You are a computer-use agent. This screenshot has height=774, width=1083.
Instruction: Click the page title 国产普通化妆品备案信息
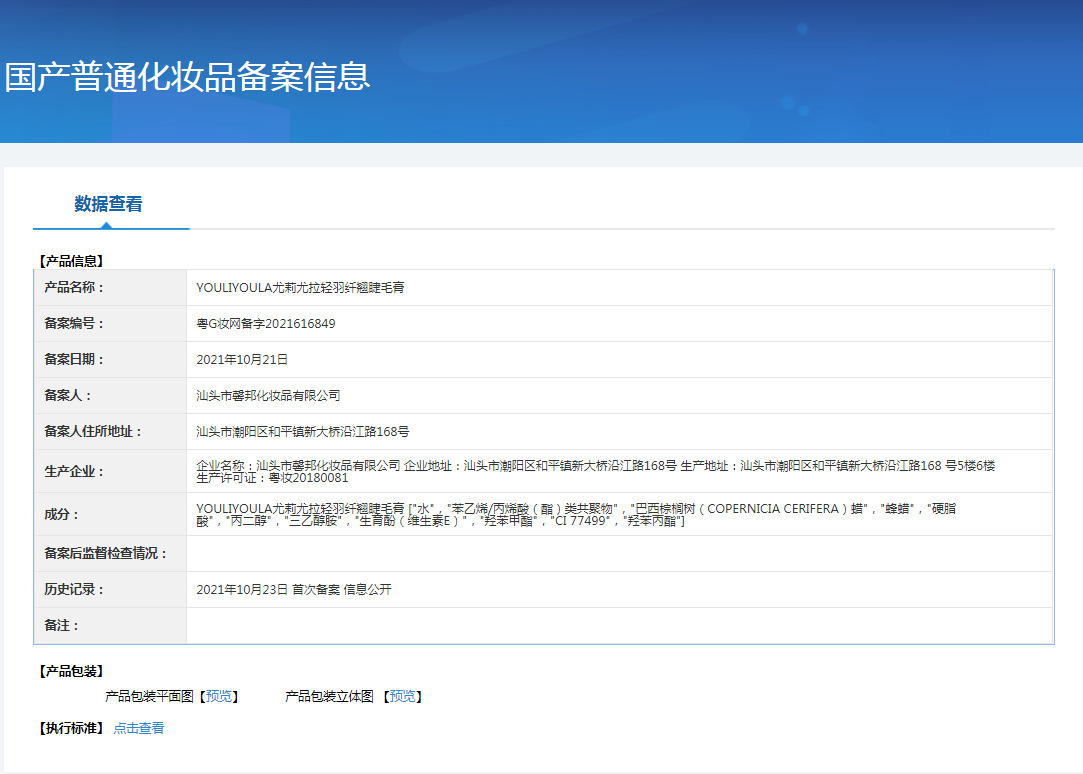pyautogui.click(x=188, y=77)
